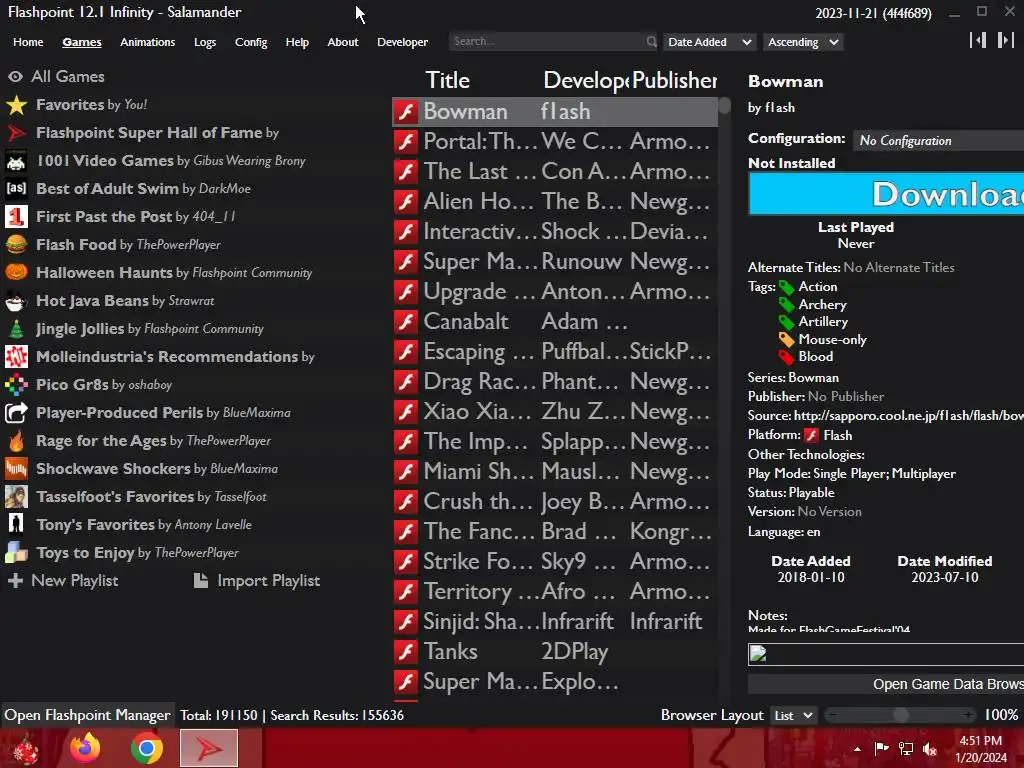Switch to the Animations tab

pos(148,42)
